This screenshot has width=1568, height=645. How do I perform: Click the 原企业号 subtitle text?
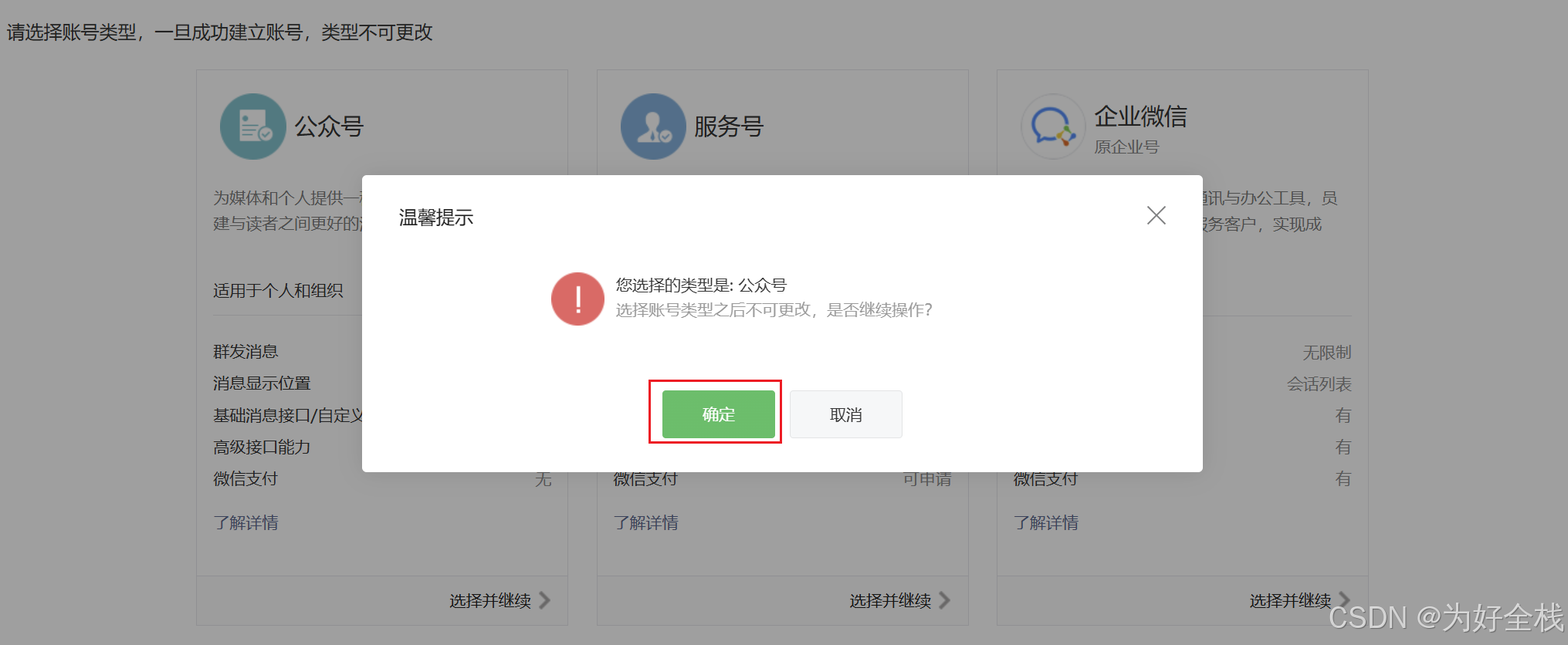click(1126, 147)
